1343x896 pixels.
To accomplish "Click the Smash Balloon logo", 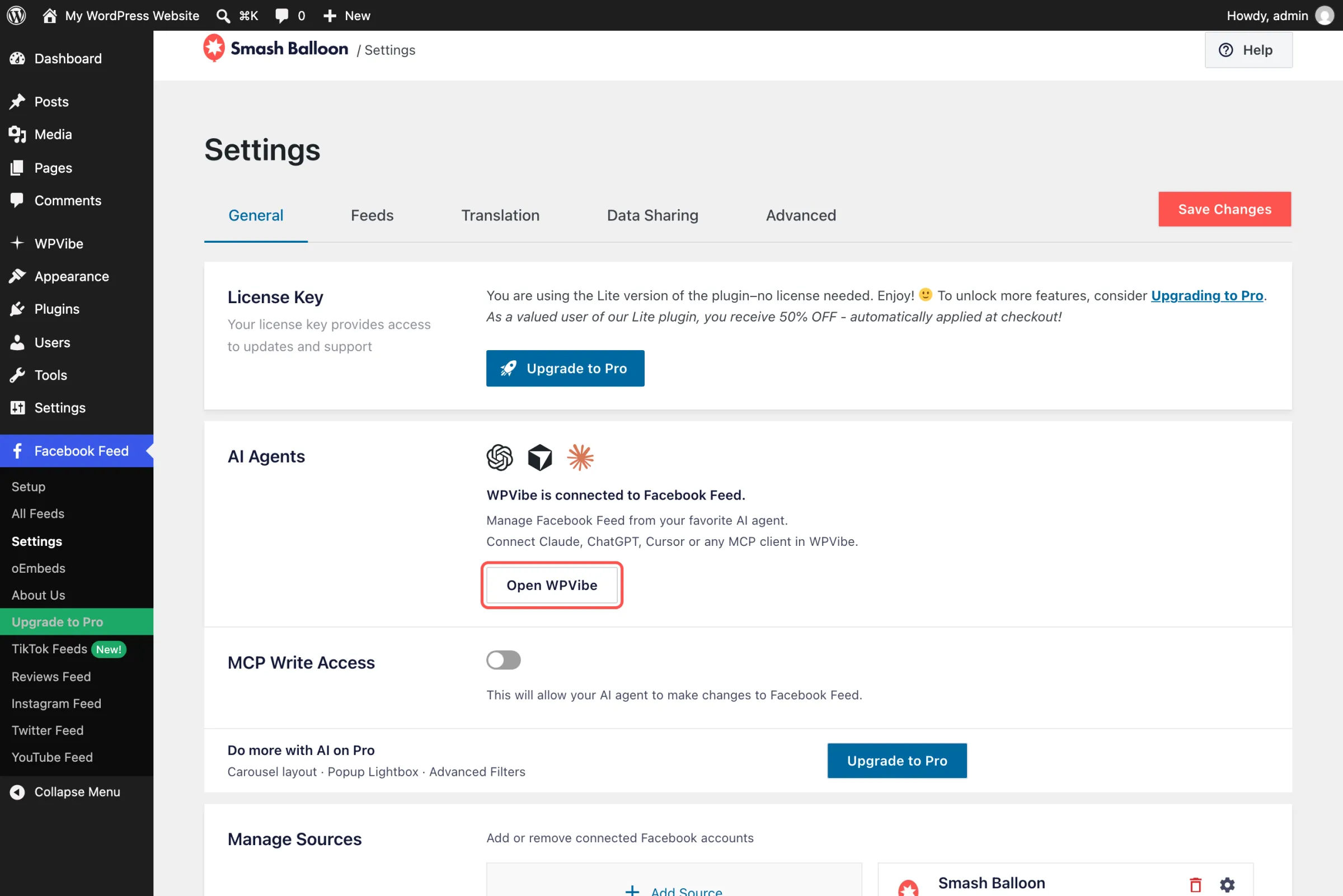I will (x=275, y=49).
